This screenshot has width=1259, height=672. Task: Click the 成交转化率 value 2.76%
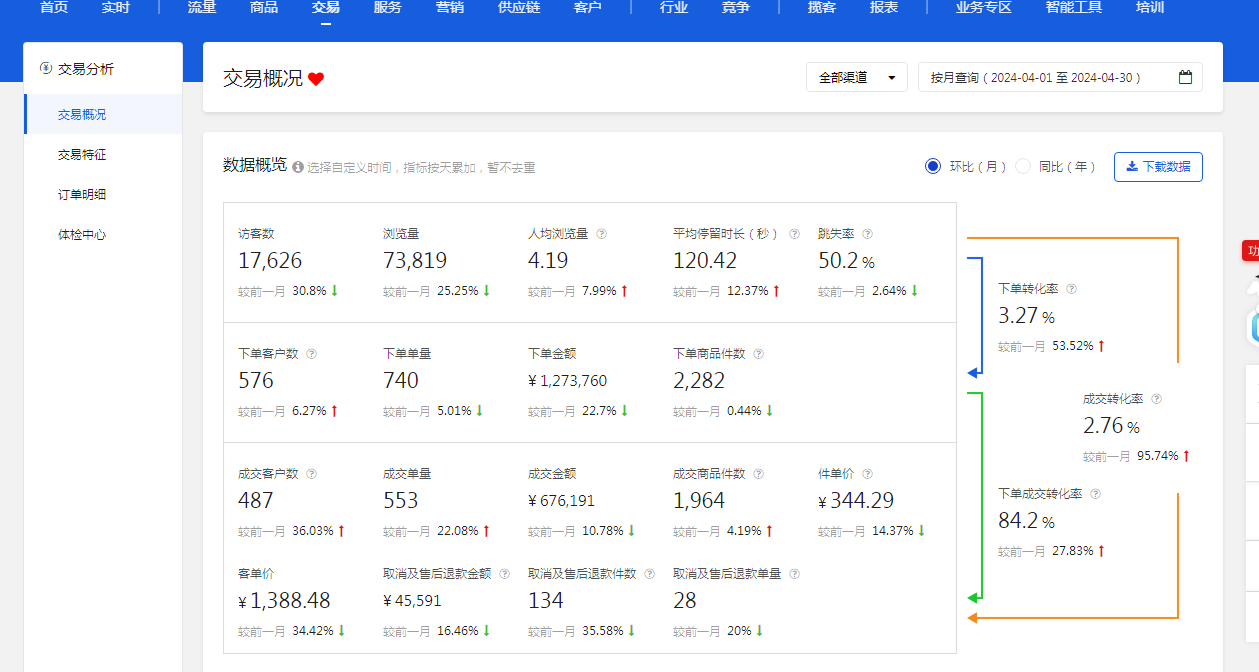[1111, 426]
